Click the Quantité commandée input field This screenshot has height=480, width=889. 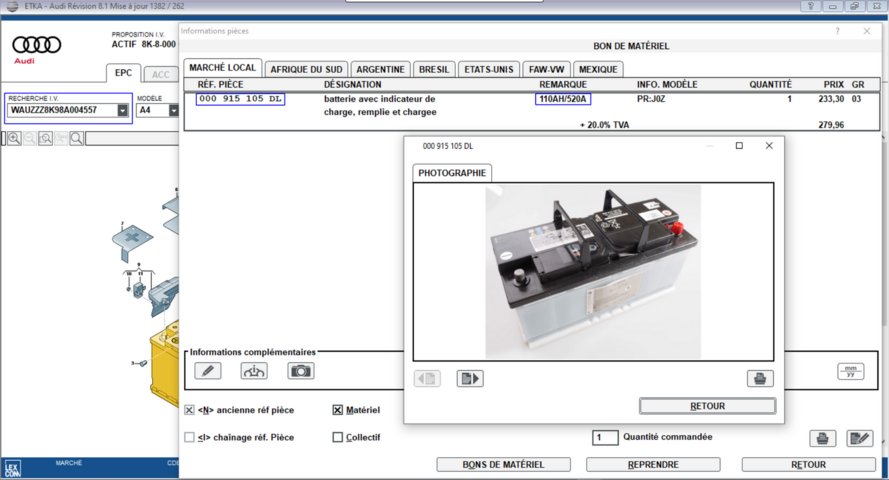pos(605,437)
